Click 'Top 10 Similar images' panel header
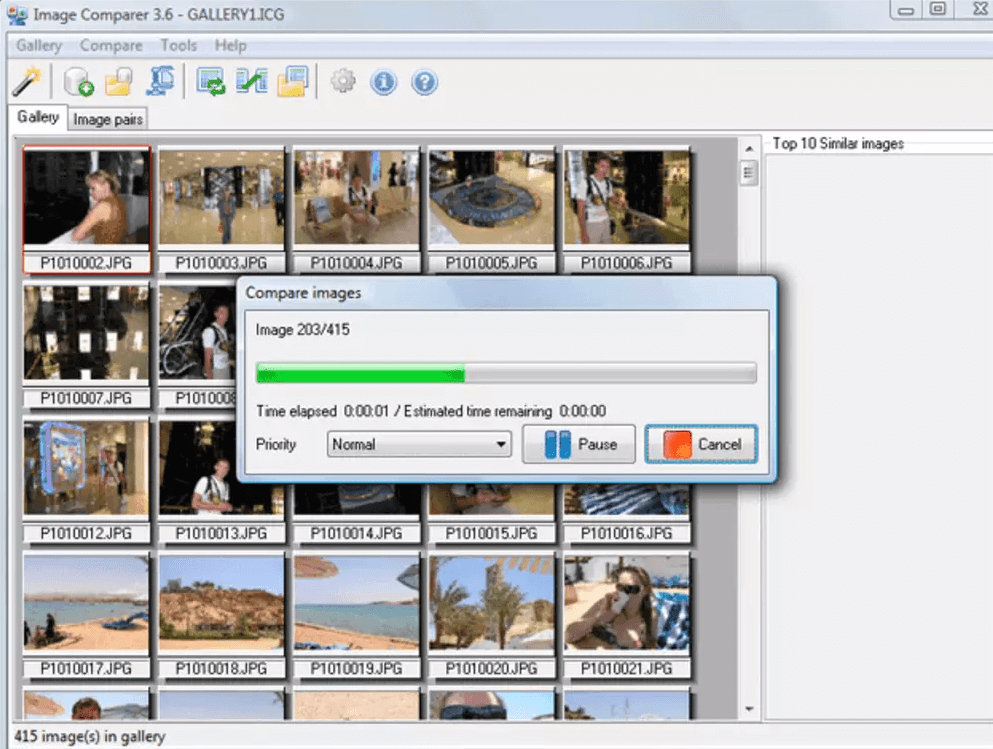 838,144
